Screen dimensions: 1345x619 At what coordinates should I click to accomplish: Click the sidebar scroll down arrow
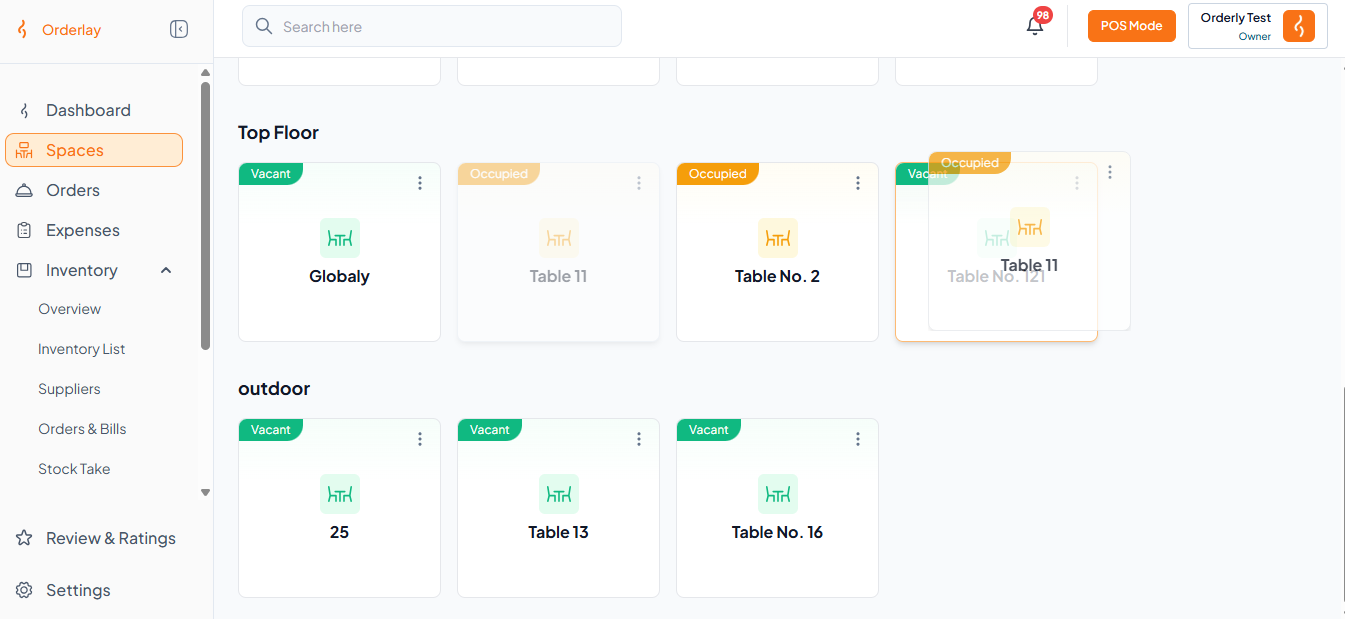(x=205, y=492)
